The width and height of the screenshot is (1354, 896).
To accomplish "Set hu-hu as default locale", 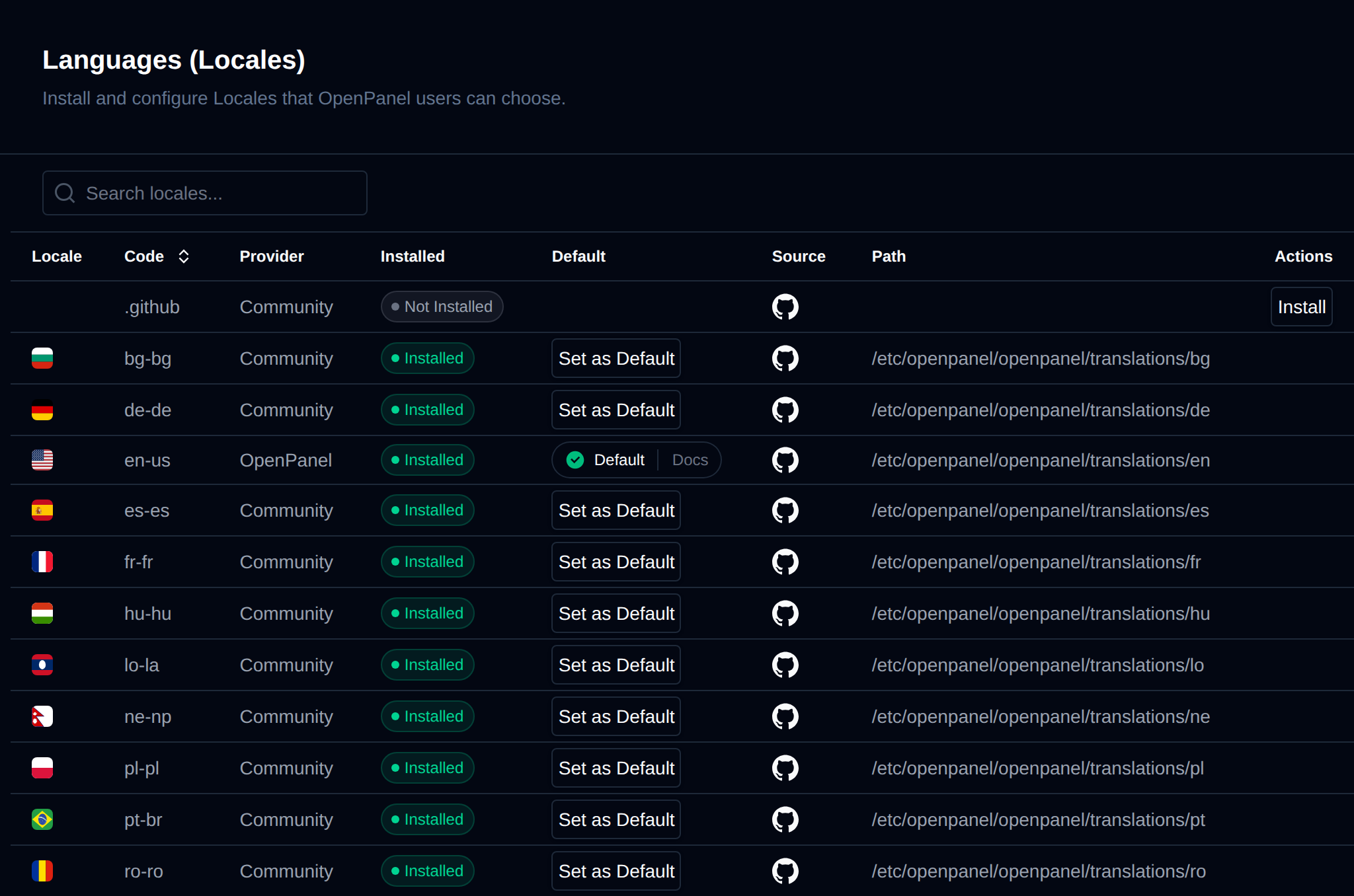I will [x=616, y=613].
